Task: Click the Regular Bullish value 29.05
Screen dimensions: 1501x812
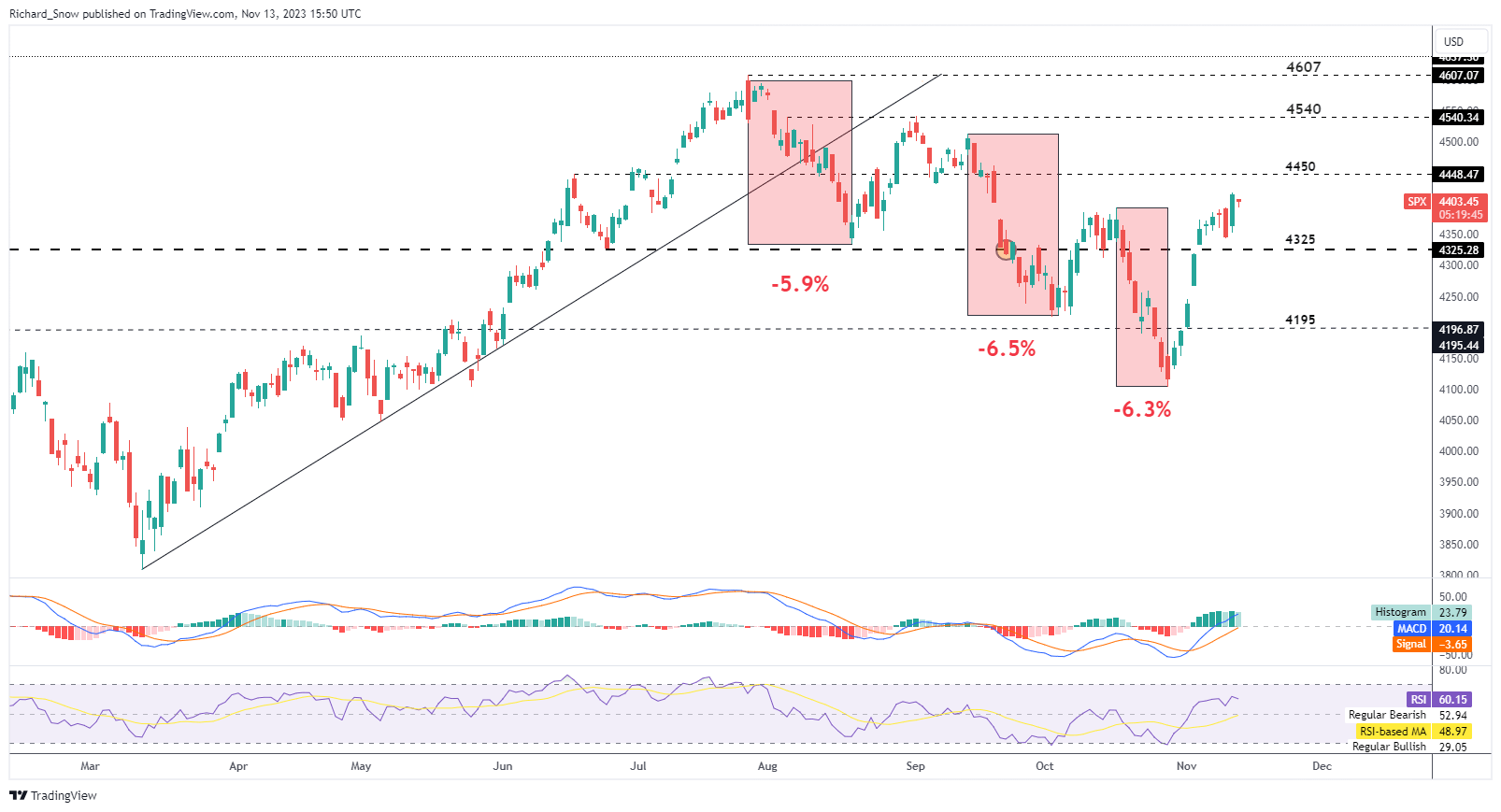Action: pyautogui.click(x=1452, y=747)
